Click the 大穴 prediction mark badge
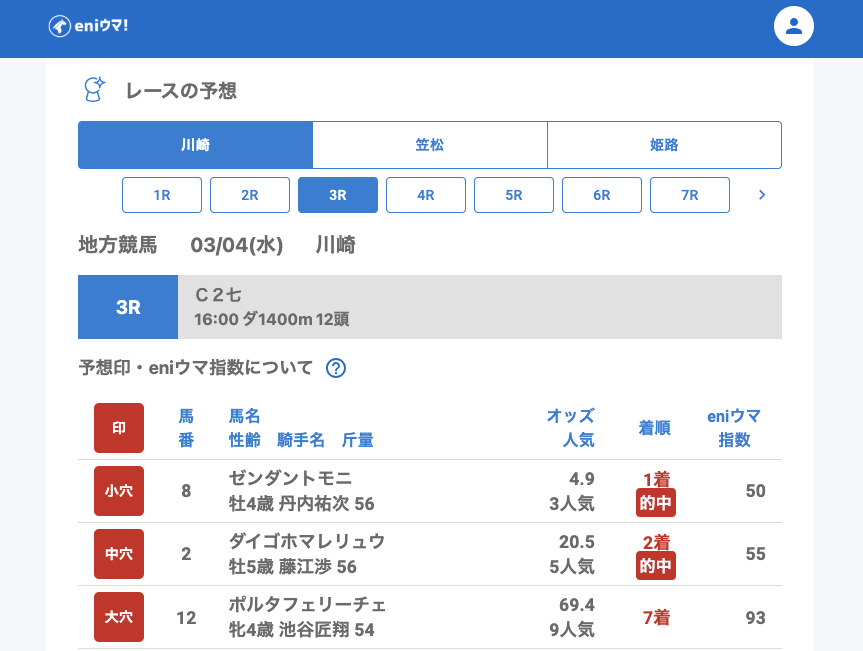The image size is (863, 651). click(x=119, y=617)
